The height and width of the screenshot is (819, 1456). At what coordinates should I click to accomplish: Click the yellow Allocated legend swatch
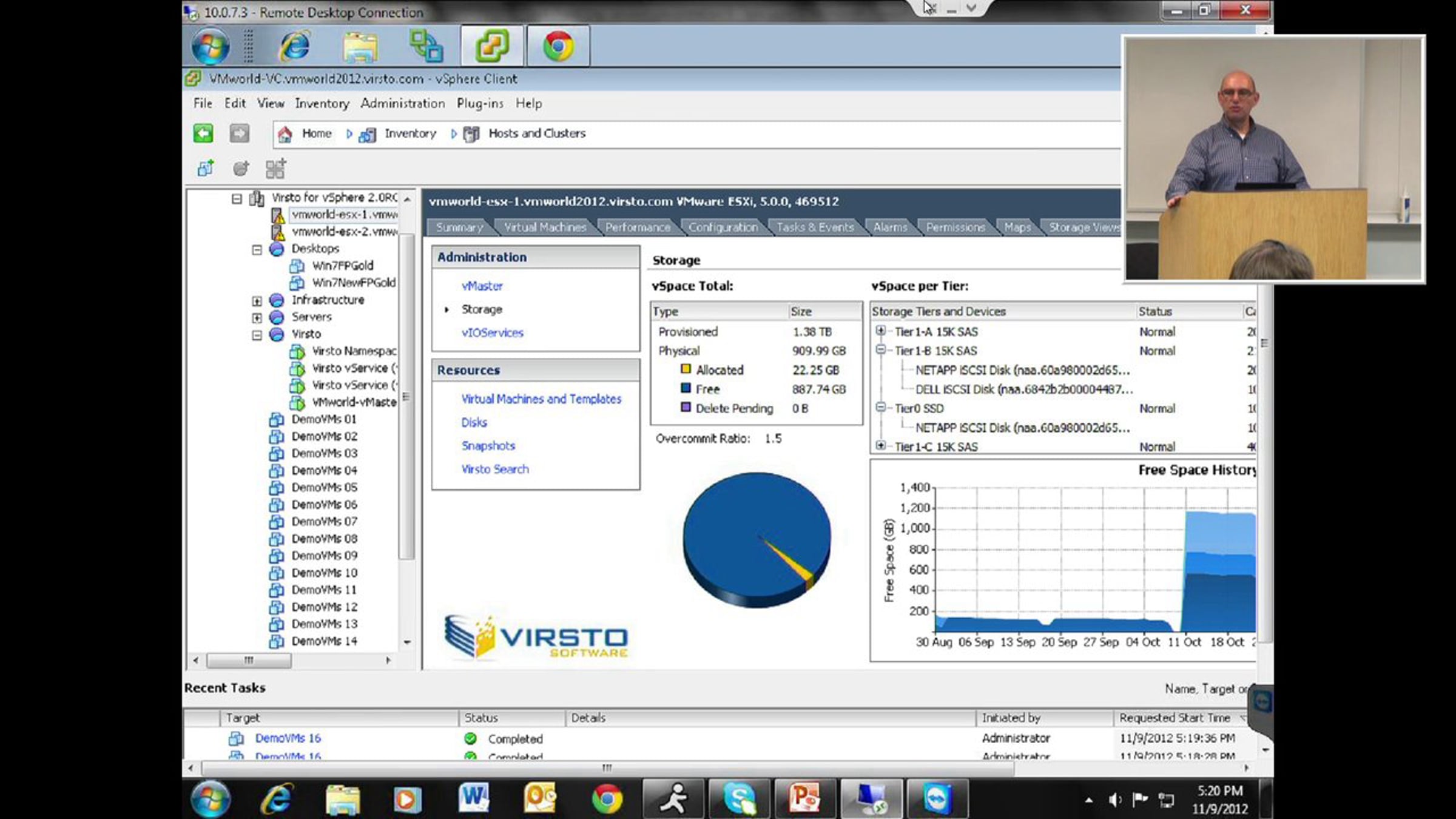click(x=686, y=369)
